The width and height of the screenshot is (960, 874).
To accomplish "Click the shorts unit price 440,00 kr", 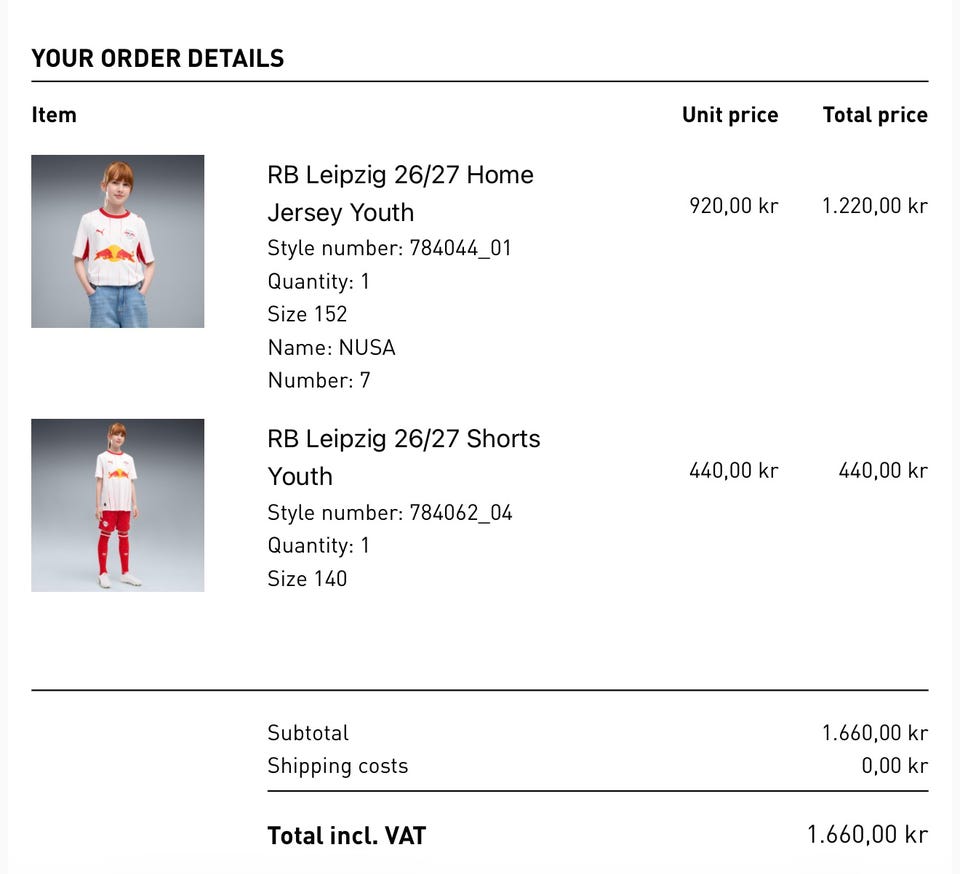I will (733, 470).
